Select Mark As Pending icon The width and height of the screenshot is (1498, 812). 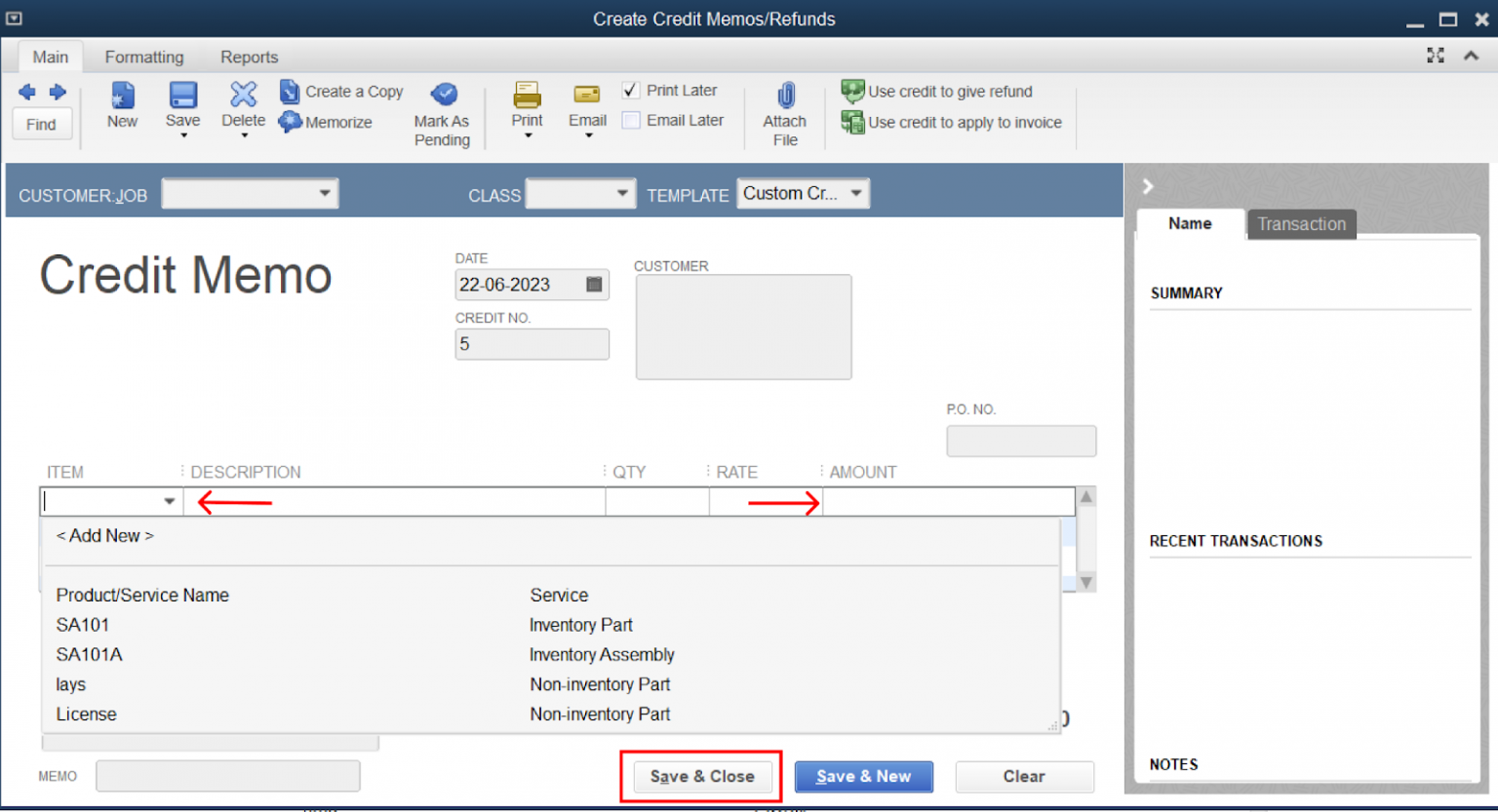pyautogui.click(x=442, y=110)
